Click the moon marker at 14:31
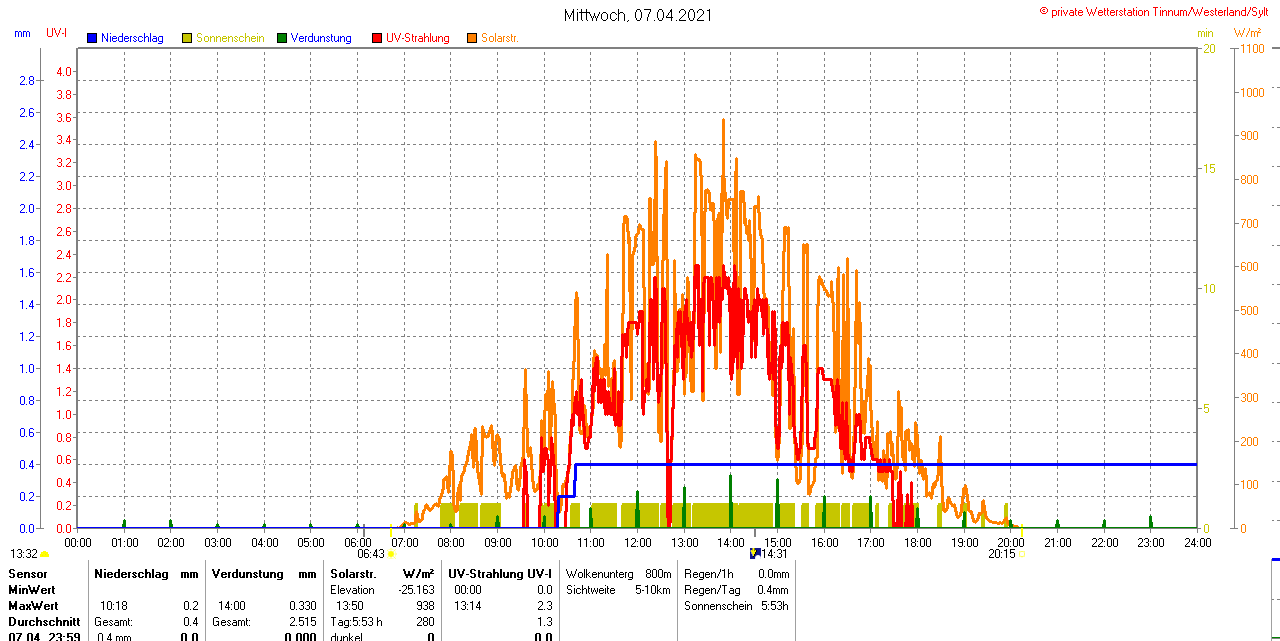The image size is (1280, 641). [x=754, y=553]
